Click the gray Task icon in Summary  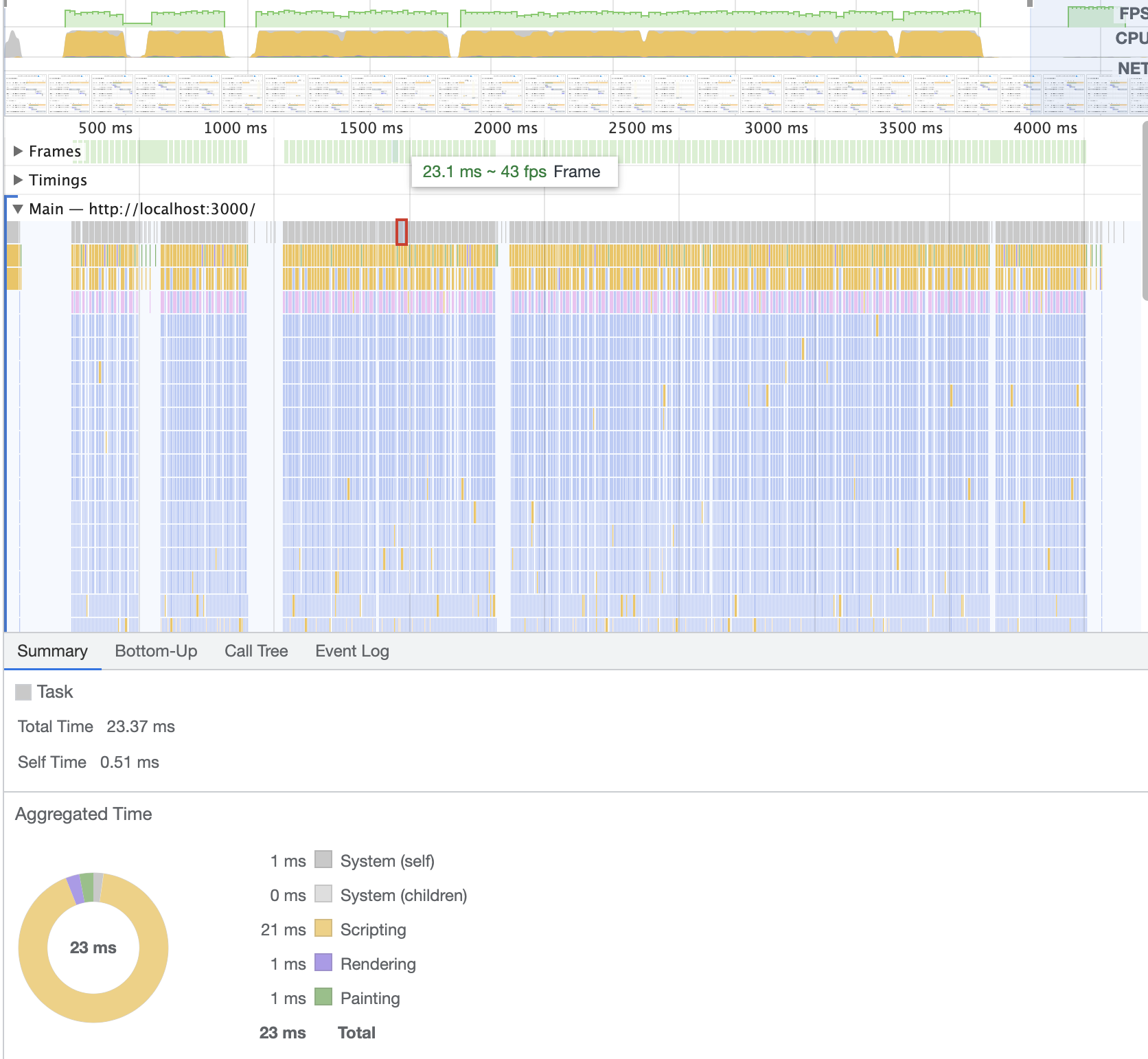23,692
